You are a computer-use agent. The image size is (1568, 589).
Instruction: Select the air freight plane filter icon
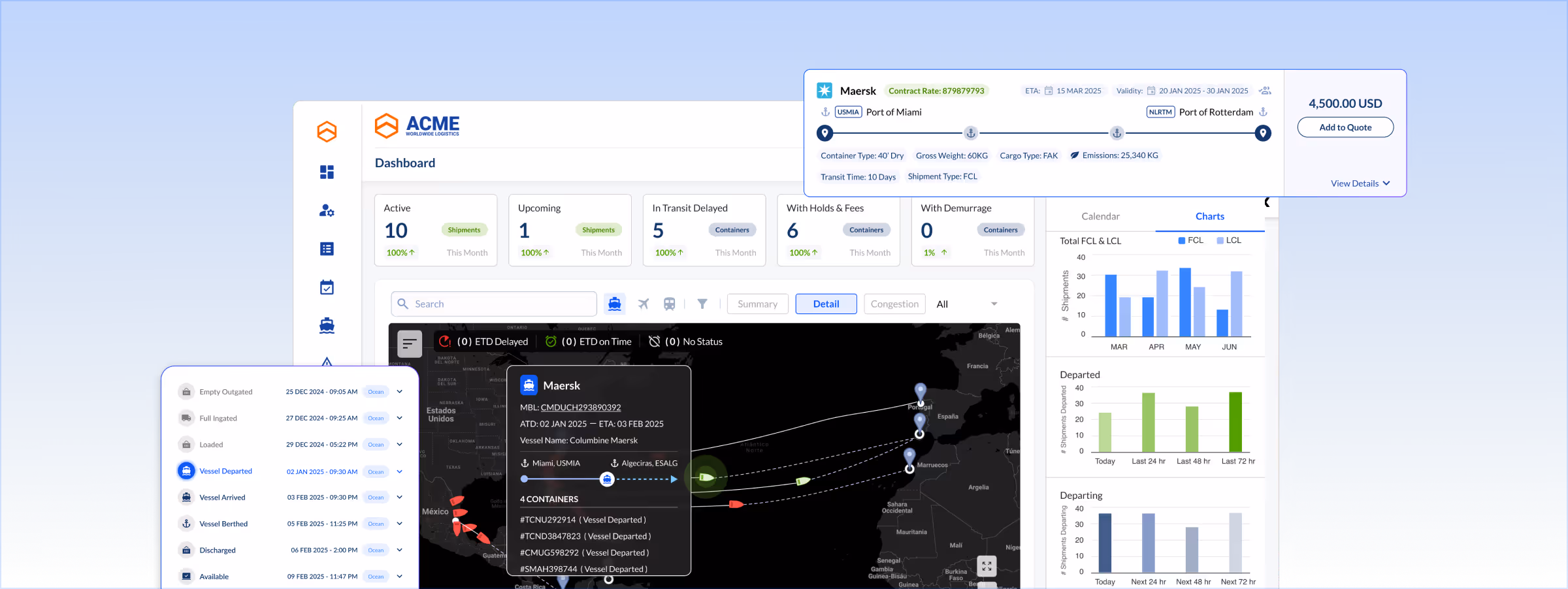(x=644, y=304)
